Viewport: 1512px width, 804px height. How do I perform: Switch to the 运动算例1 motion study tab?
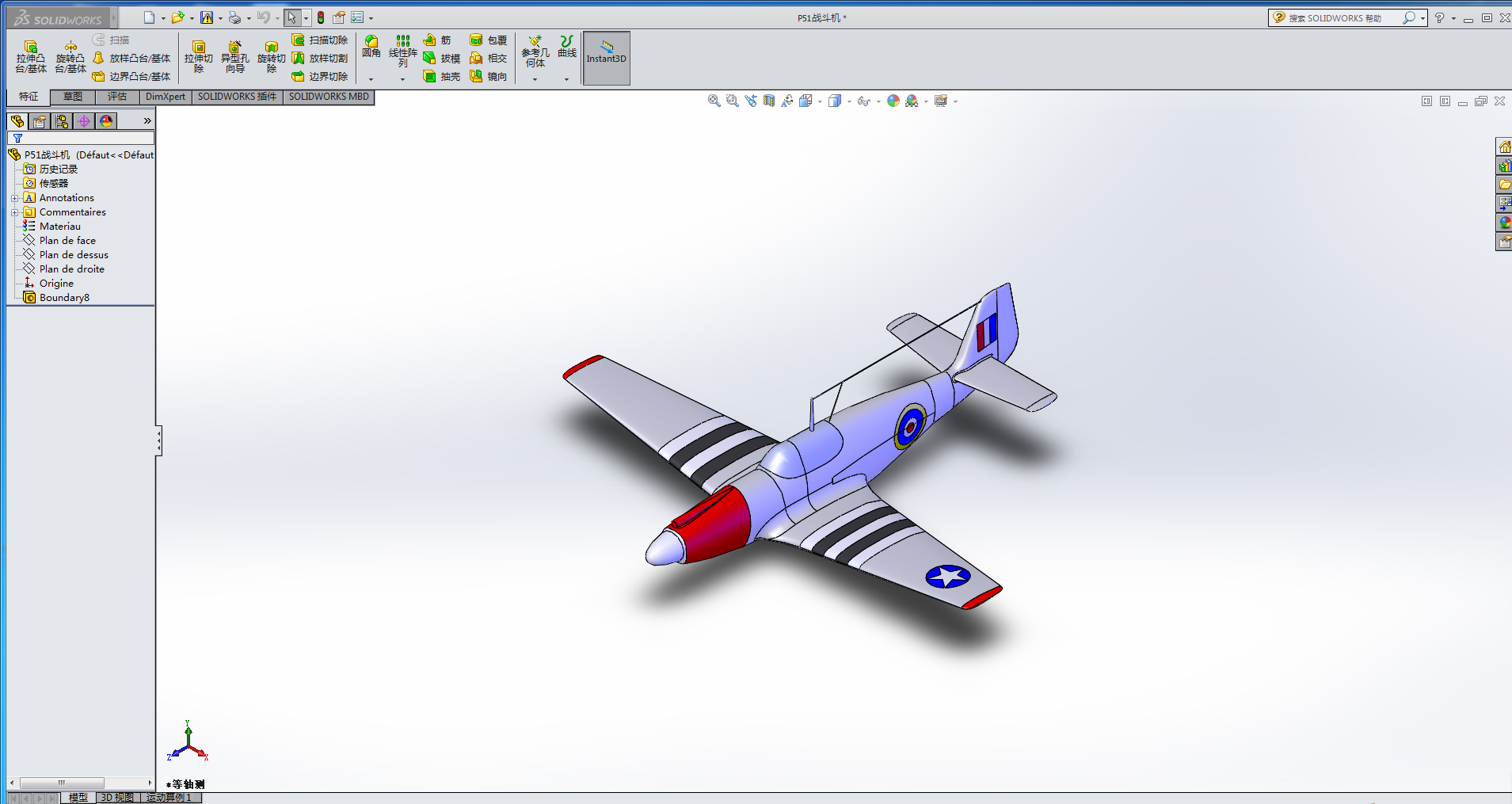pyautogui.click(x=169, y=798)
